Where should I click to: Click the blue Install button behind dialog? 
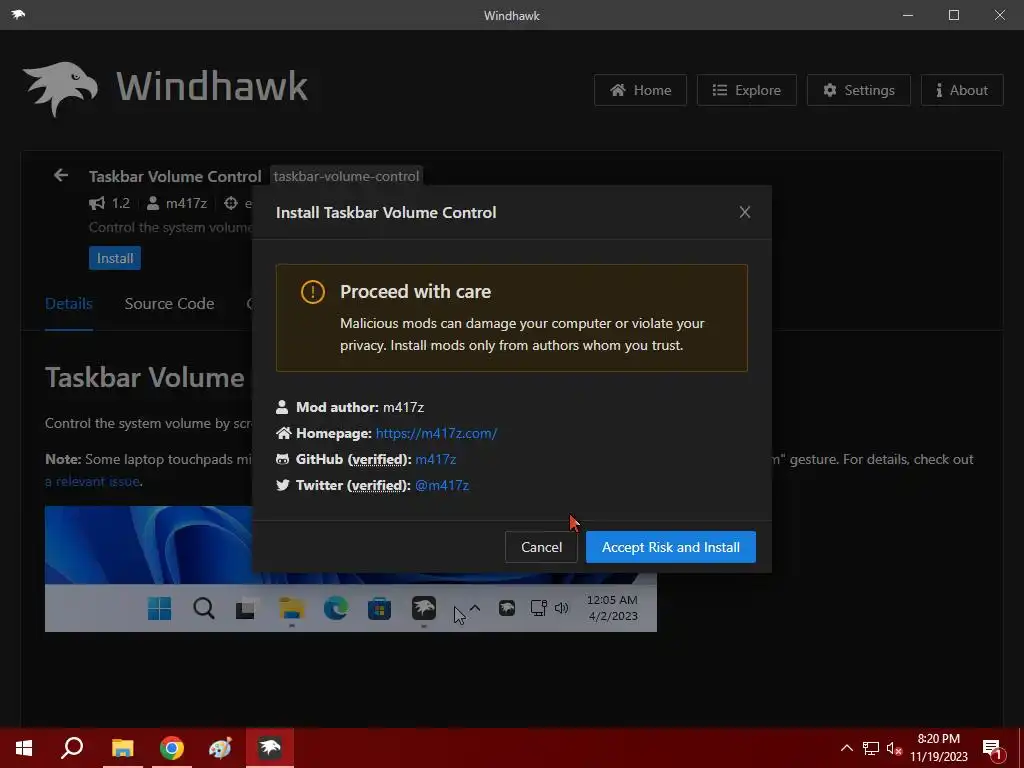click(115, 258)
